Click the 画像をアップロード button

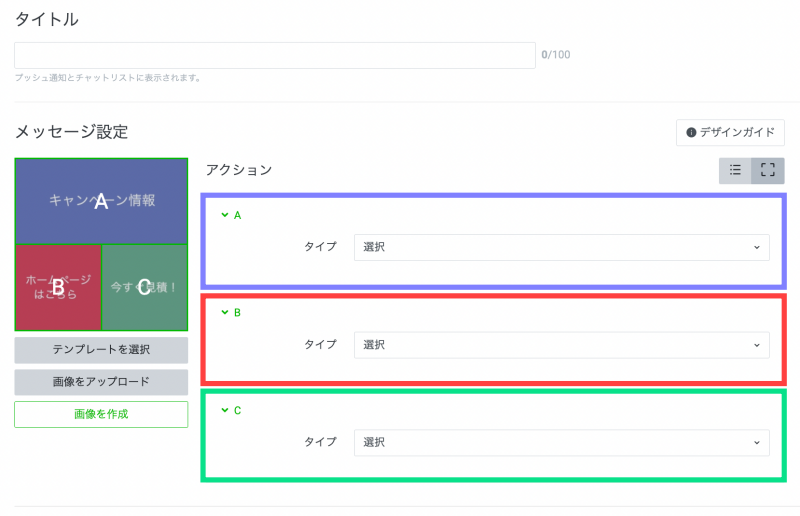101,382
